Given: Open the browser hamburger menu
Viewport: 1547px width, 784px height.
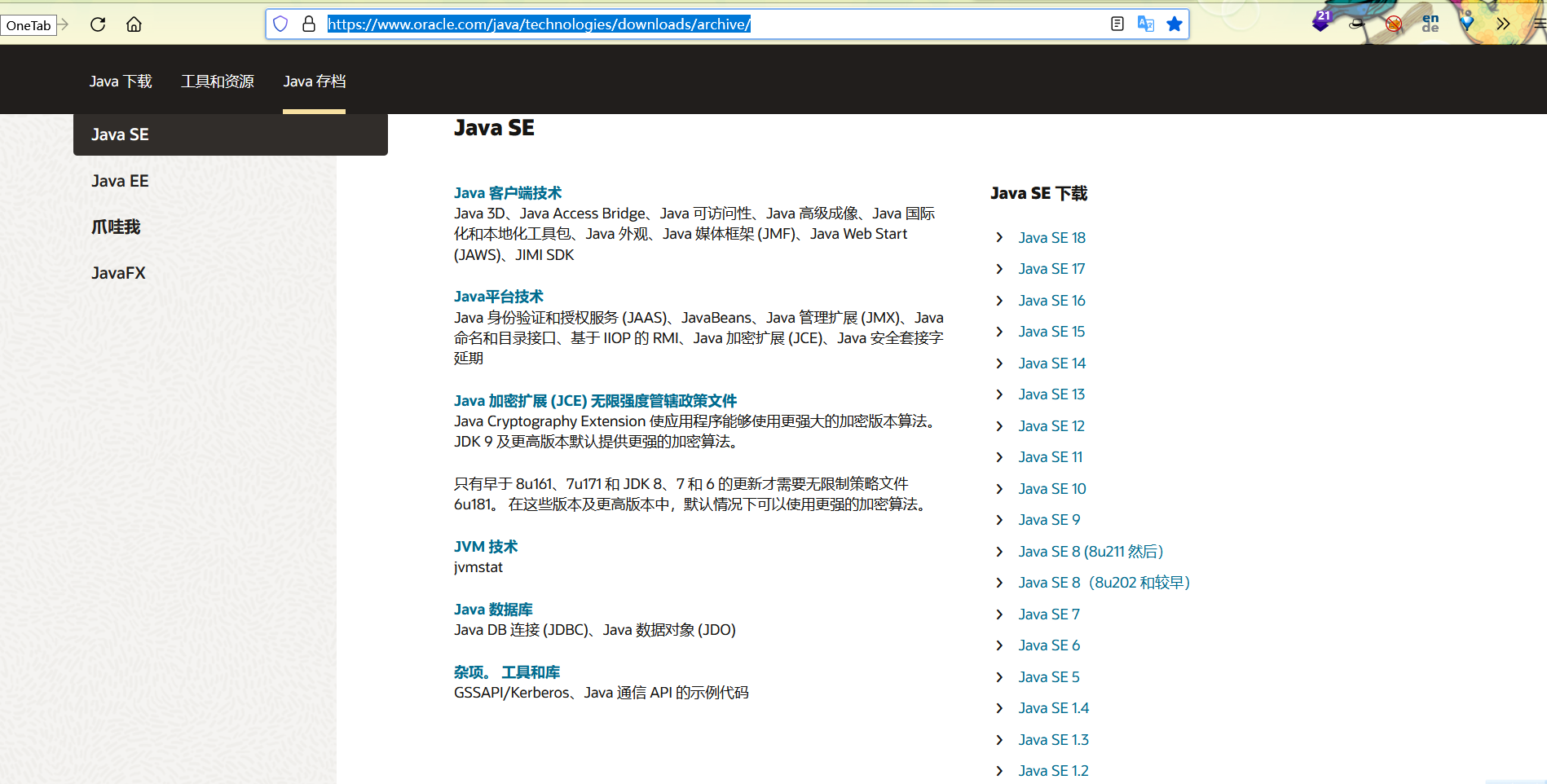Looking at the screenshot, I should click(x=1540, y=24).
